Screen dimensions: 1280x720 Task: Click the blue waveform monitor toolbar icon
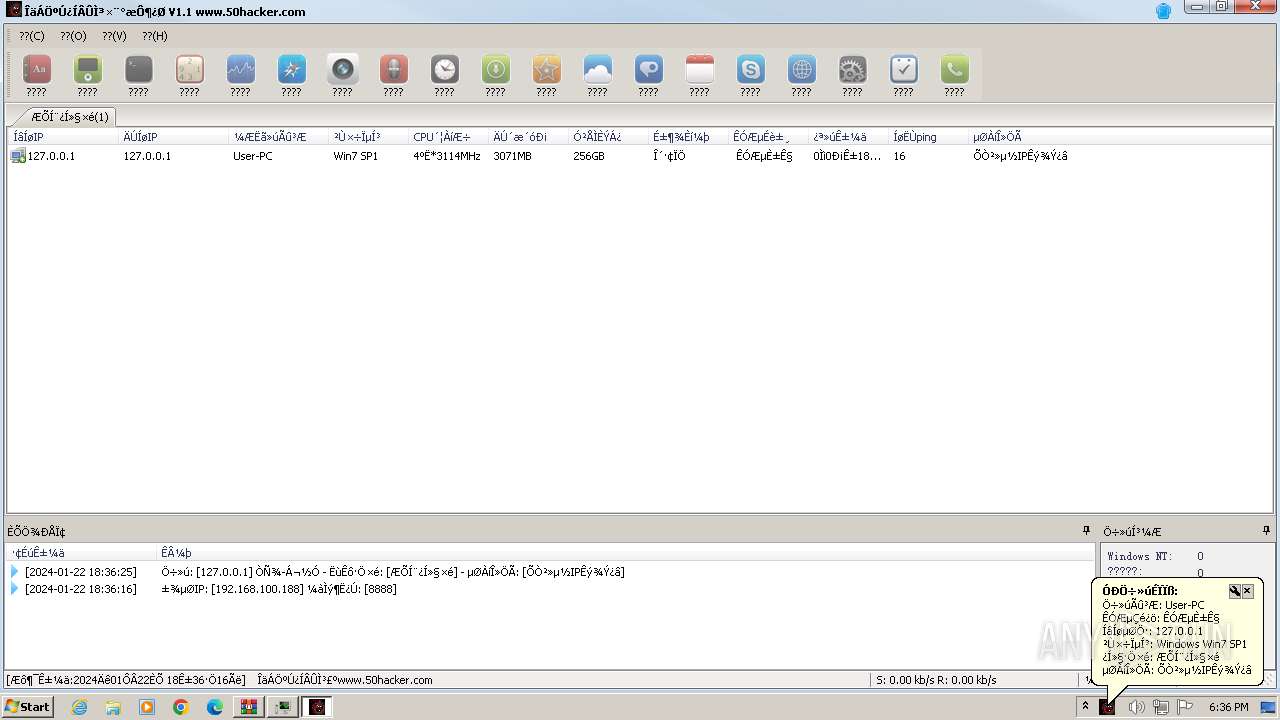pos(241,69)
